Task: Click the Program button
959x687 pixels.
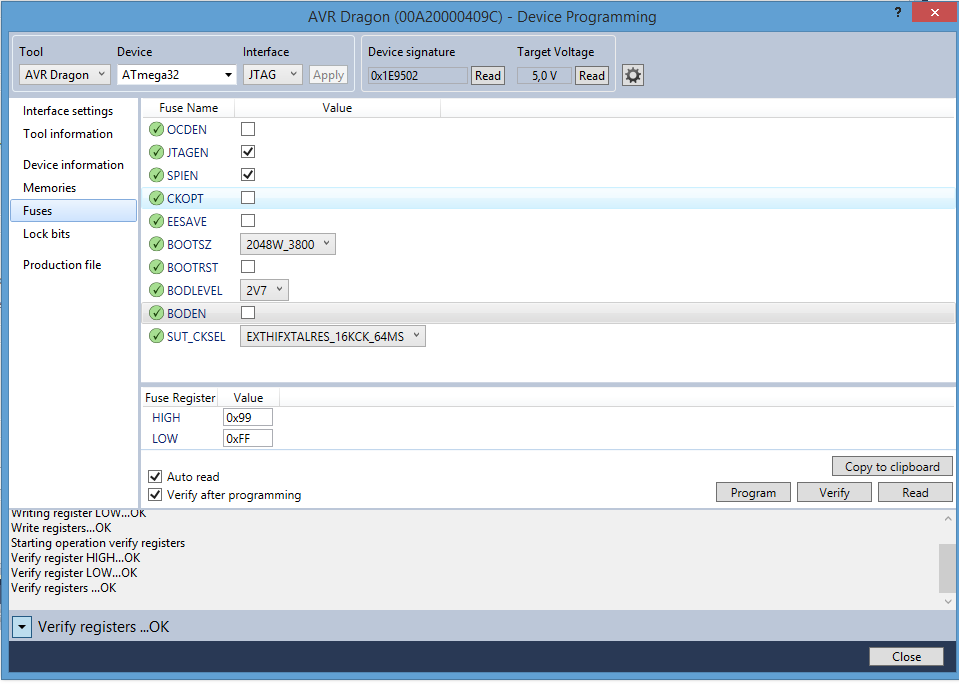Action: [753, 492]
